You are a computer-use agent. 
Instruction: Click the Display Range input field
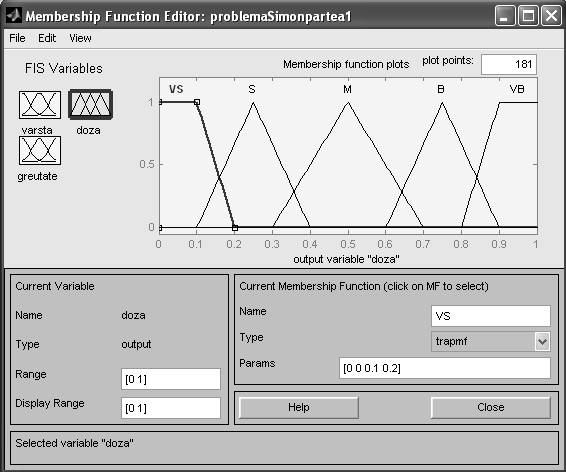point(171,408)
